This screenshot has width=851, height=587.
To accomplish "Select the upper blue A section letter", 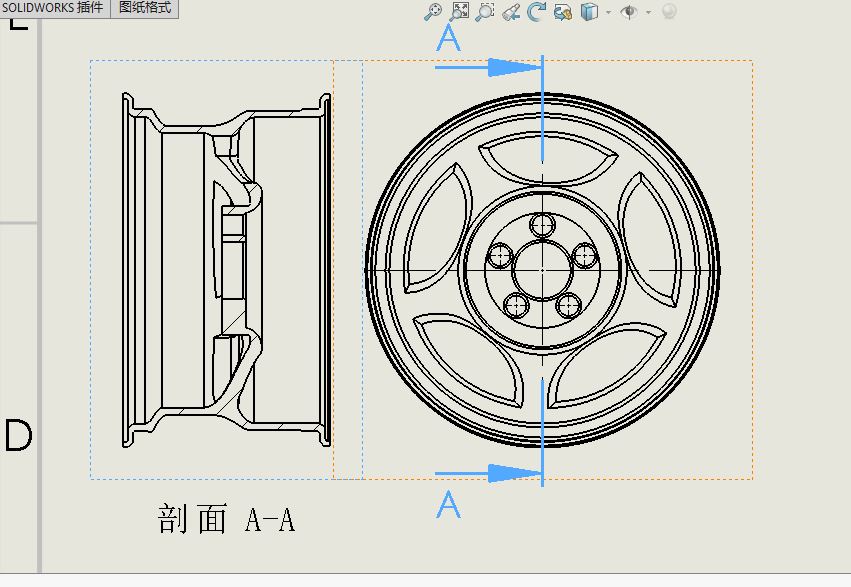I will pos(448,39).
